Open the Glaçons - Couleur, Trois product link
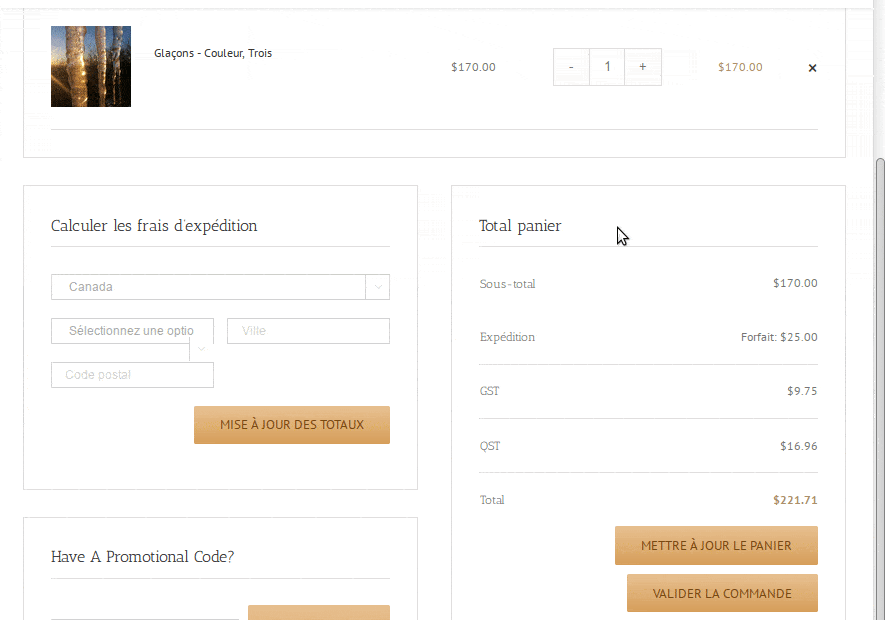 [x=213, y=53]
